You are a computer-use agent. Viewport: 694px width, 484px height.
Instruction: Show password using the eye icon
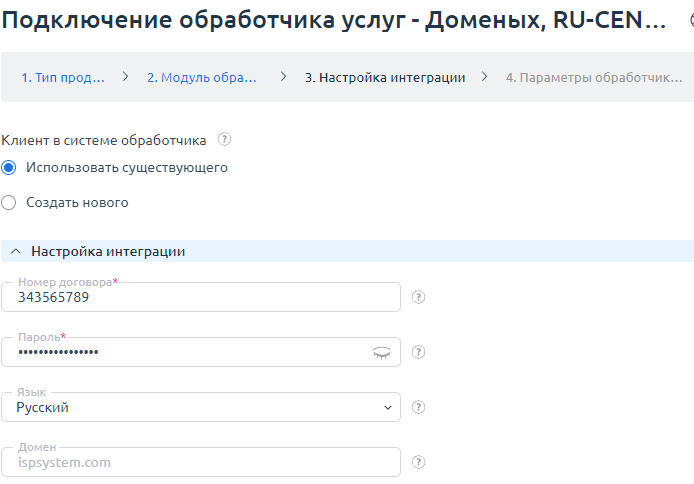pos(381,352)
